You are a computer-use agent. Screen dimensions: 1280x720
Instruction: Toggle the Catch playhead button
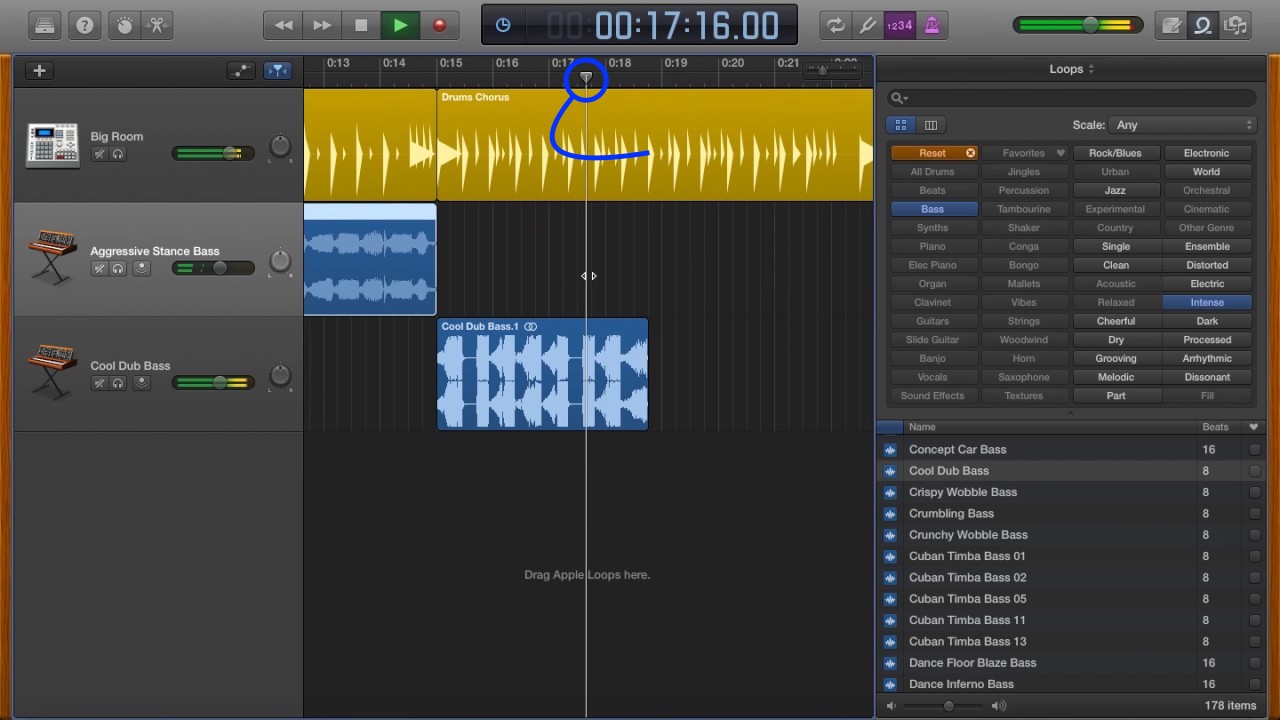[278, 70]
